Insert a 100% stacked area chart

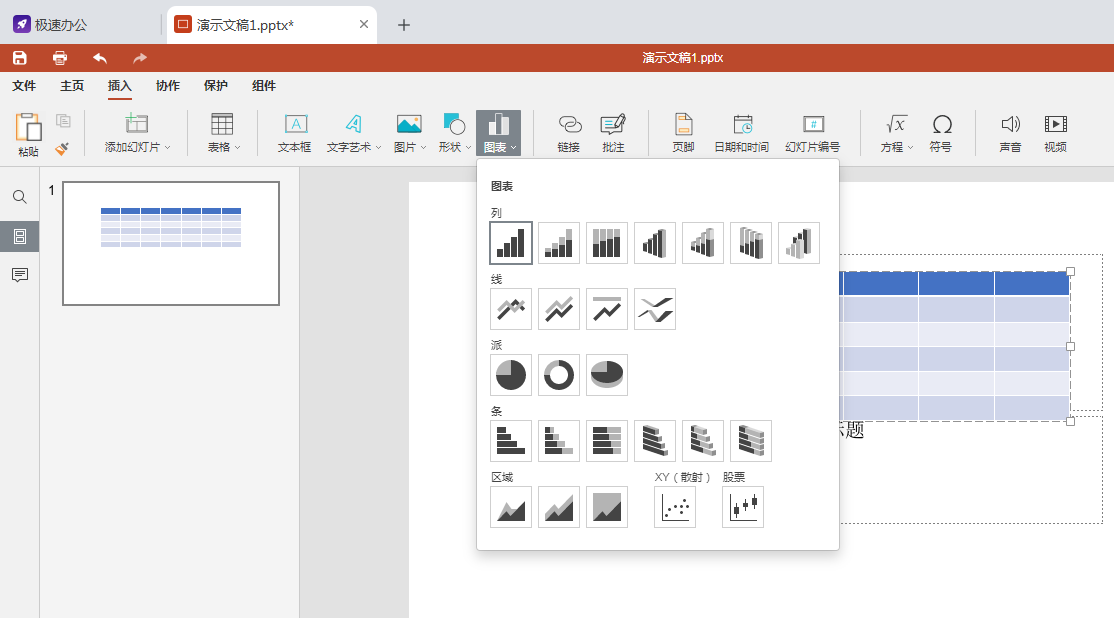tap(607, 507)
